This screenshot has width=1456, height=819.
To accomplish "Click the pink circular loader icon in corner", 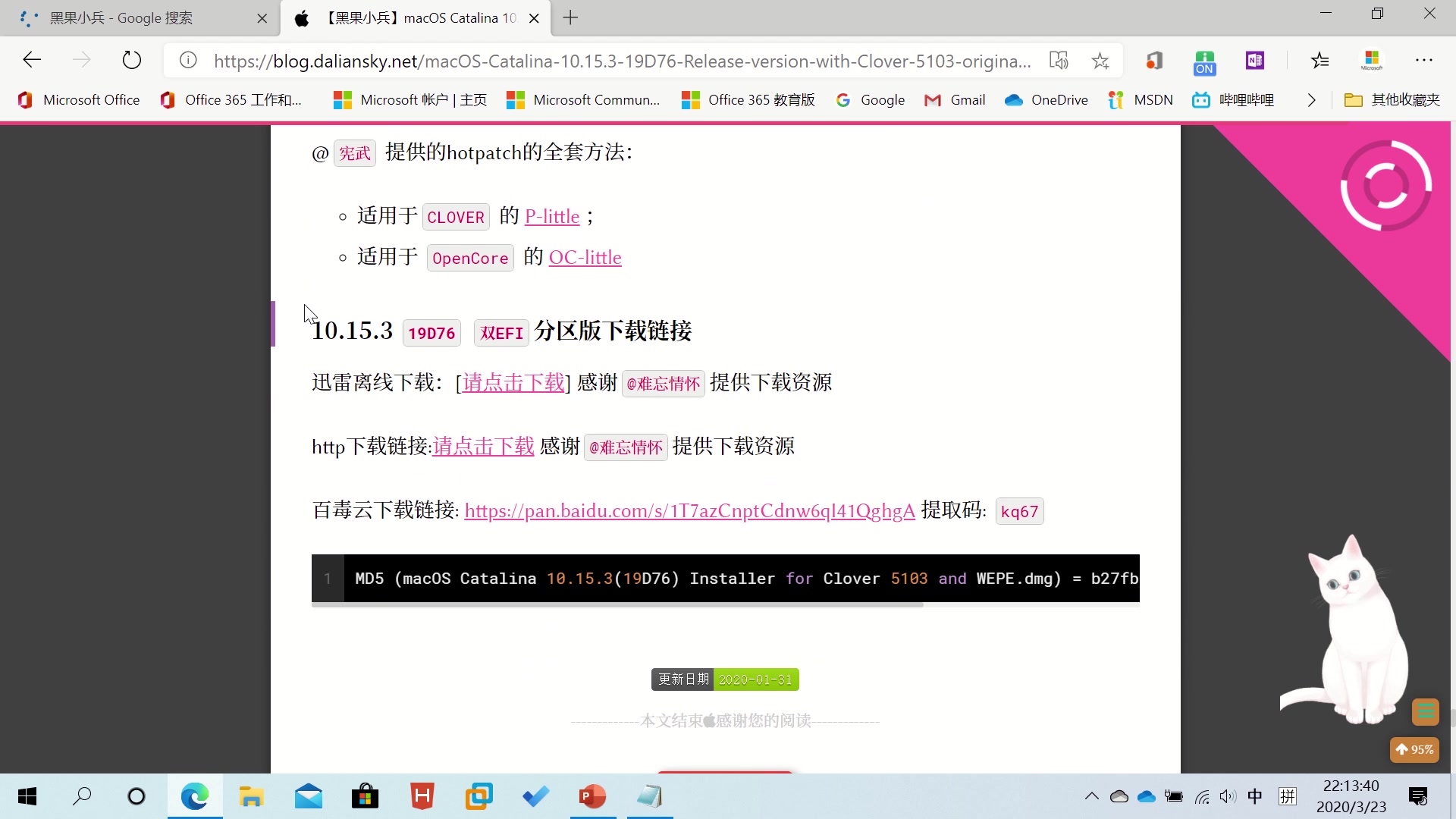I will point(1385,186).
